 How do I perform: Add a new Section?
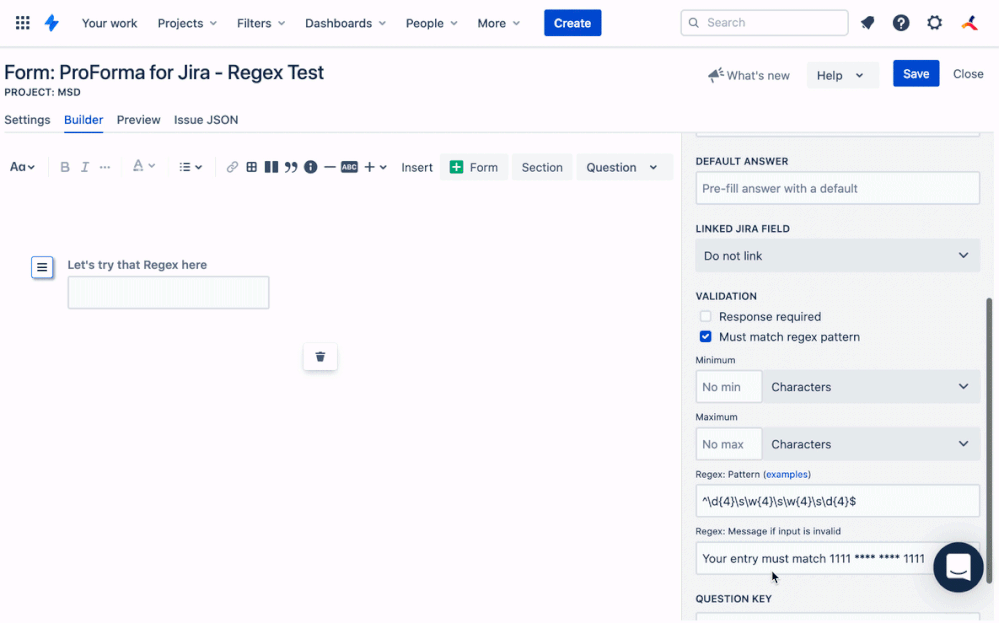click(542, 167)
